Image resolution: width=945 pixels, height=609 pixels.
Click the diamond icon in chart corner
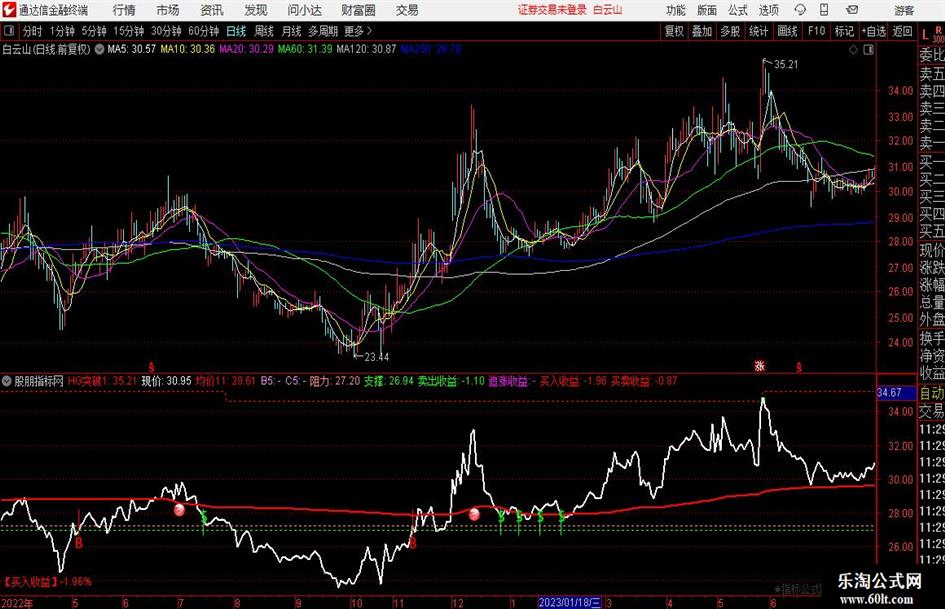[x=853, y=50]
